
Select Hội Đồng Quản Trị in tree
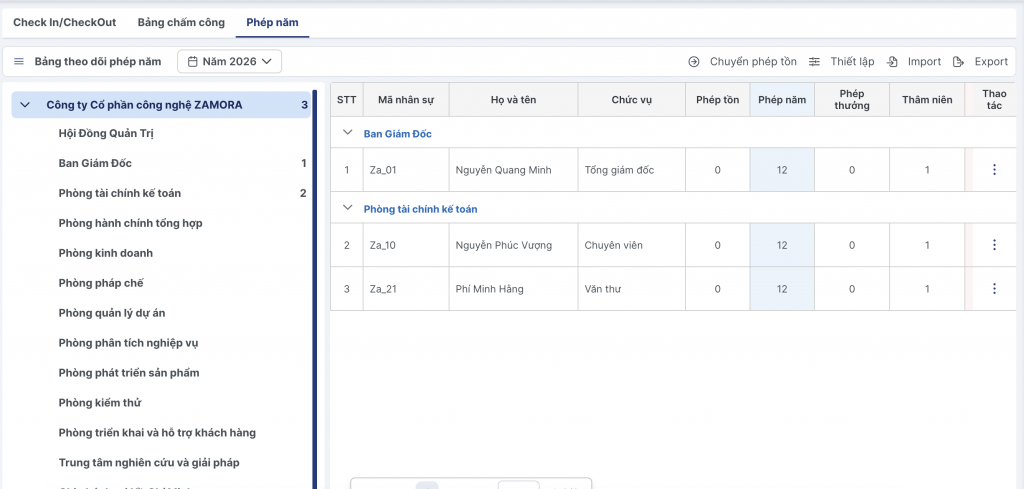pyautogui.click(x=106, y=133)
